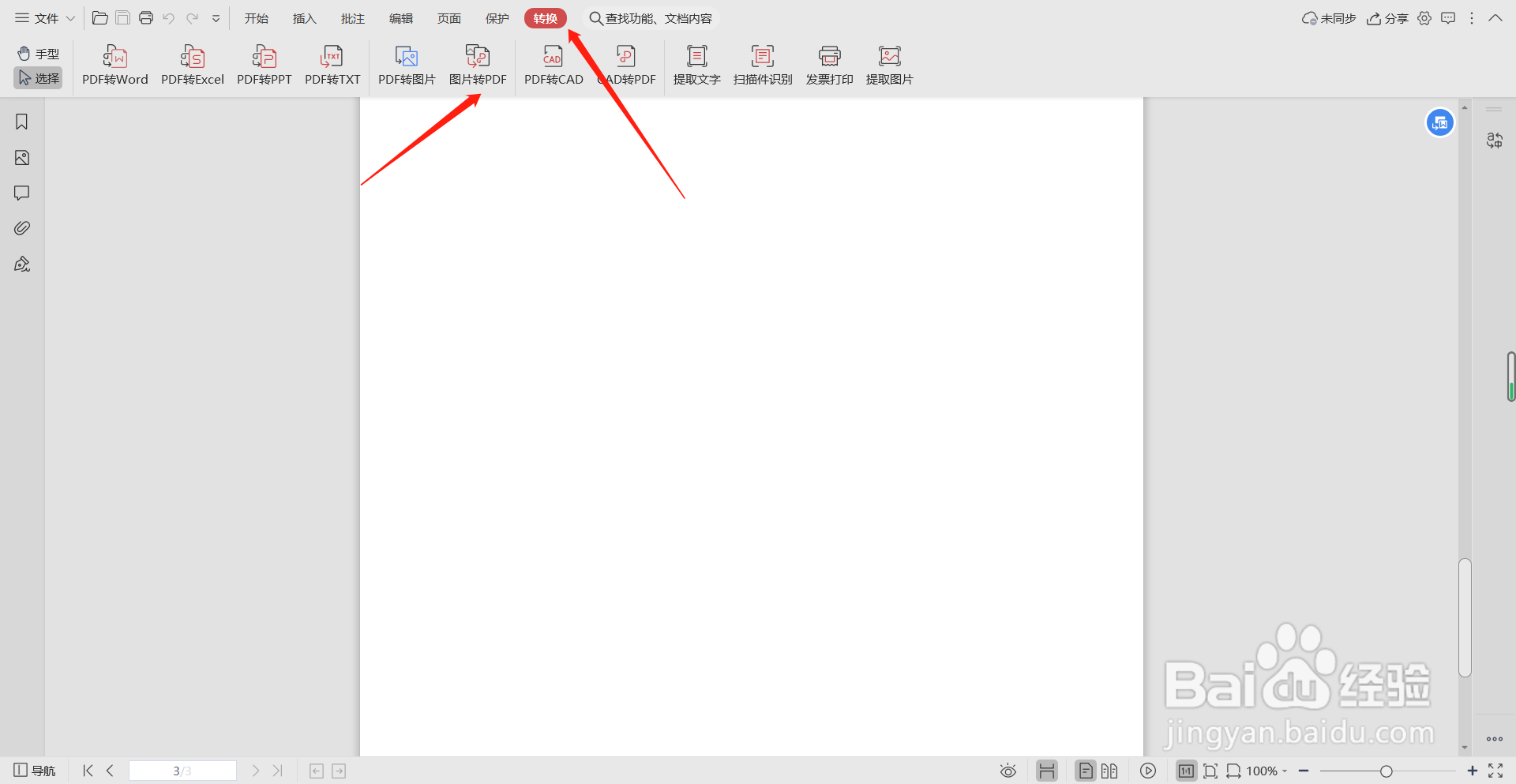Screen dimensions: 1516x784
Task: Open the 保护 tab
Action: click(497, 18)
